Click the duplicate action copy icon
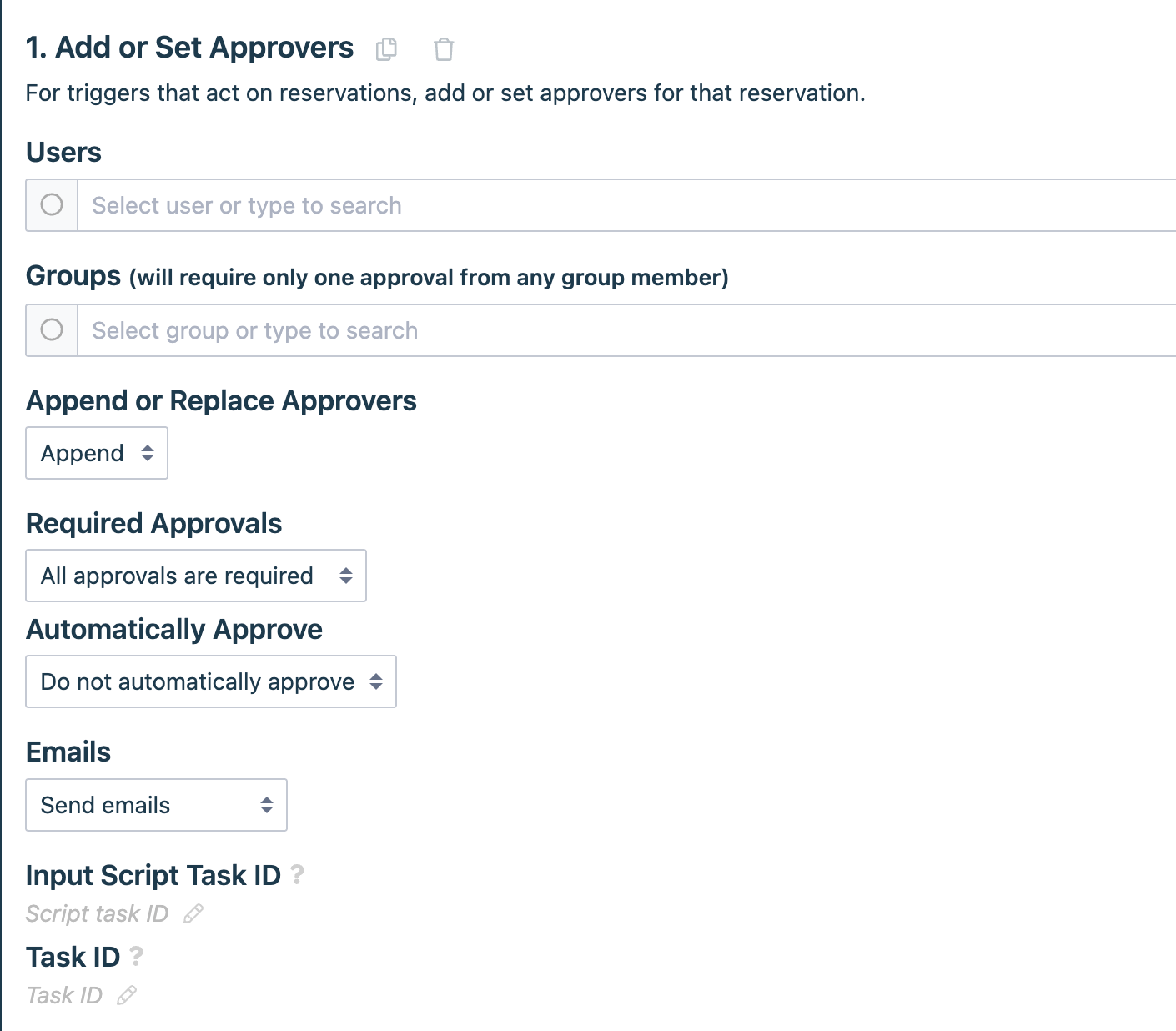 386,49
